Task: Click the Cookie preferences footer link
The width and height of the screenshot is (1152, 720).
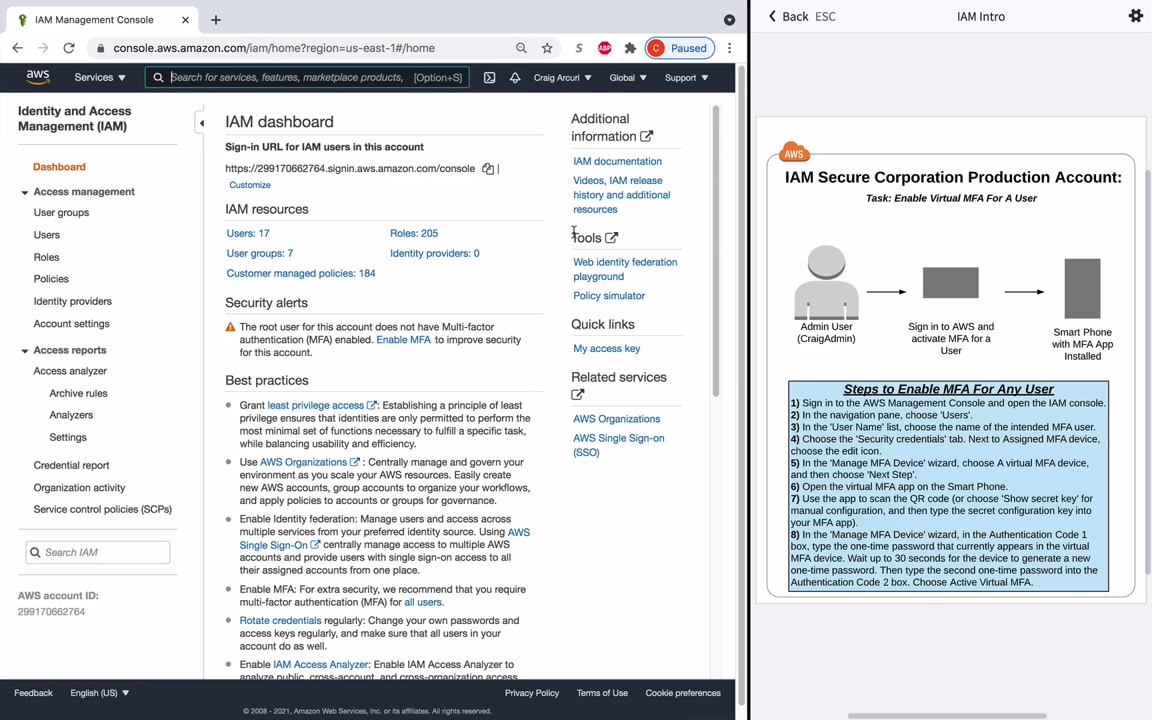Action: (x=683, y=693)
